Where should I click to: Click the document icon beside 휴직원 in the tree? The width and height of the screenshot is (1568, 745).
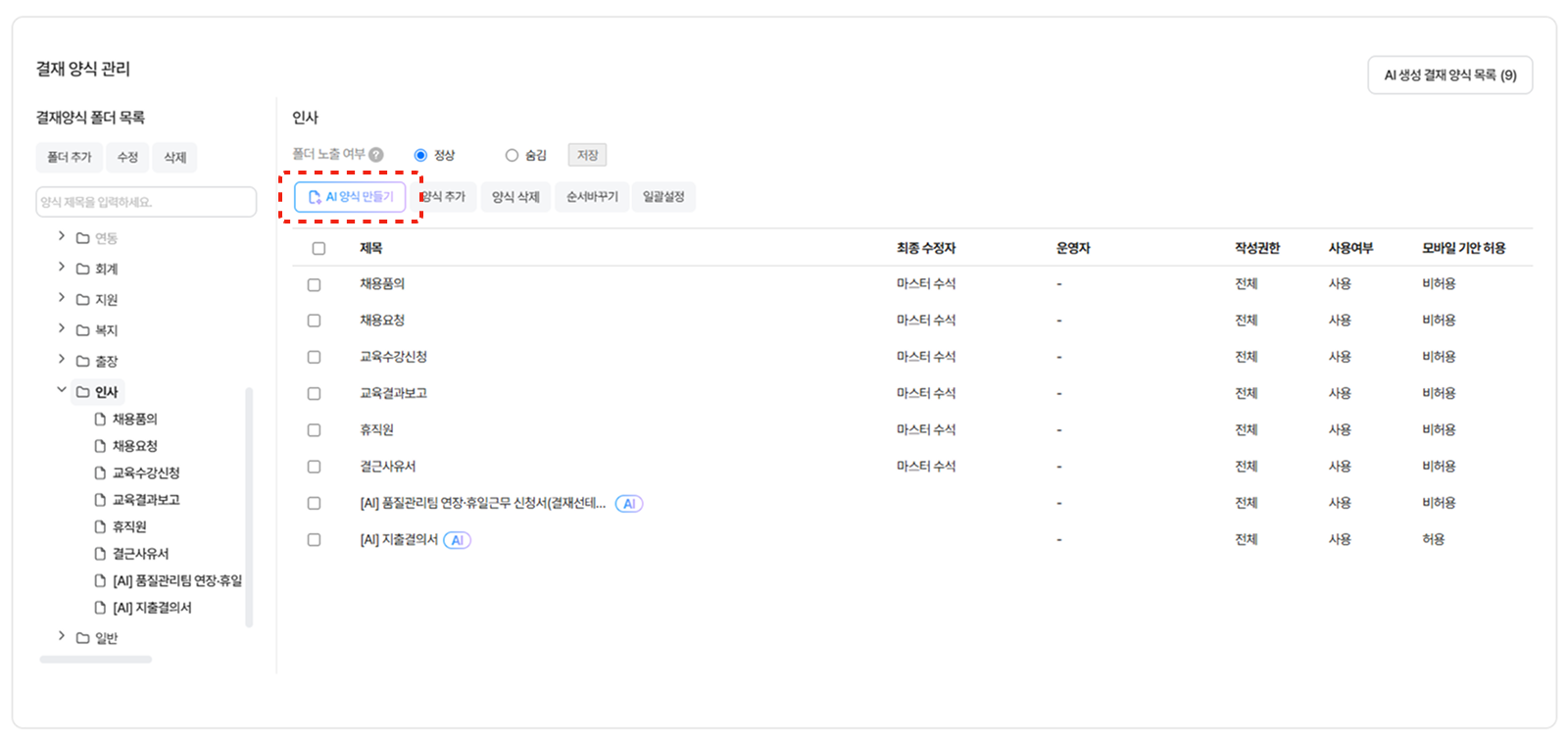[100, 526]
